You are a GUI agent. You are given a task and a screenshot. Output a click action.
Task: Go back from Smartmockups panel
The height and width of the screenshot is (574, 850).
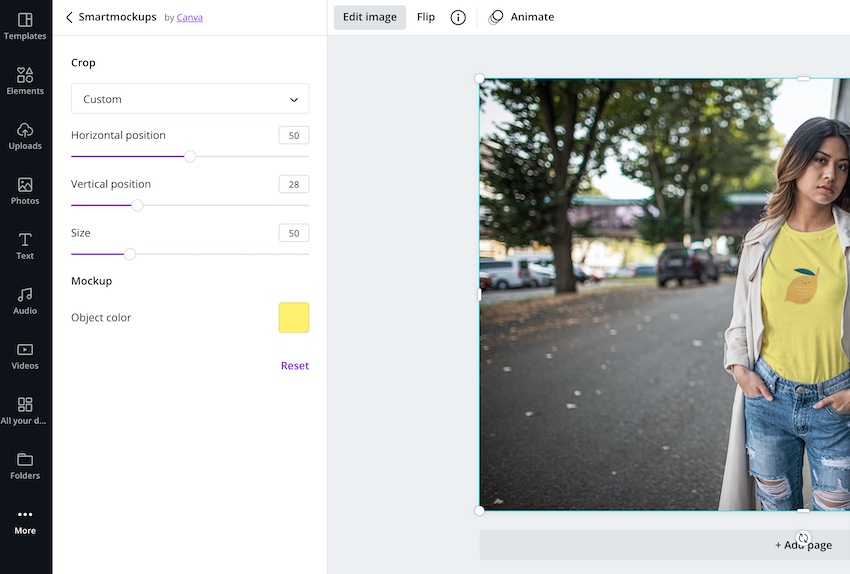pyautogui.click(x=69, y=17)
